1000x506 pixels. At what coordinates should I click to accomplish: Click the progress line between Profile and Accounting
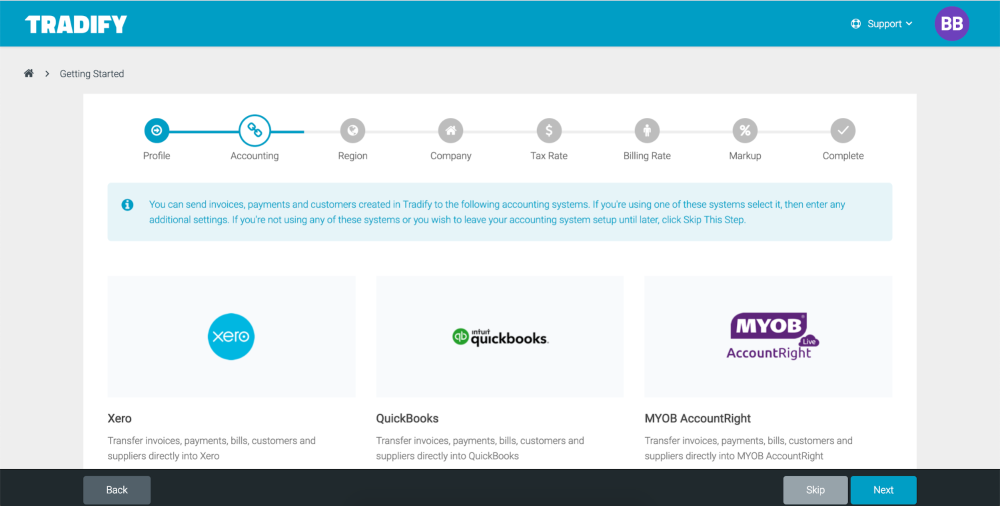point(204,131)
